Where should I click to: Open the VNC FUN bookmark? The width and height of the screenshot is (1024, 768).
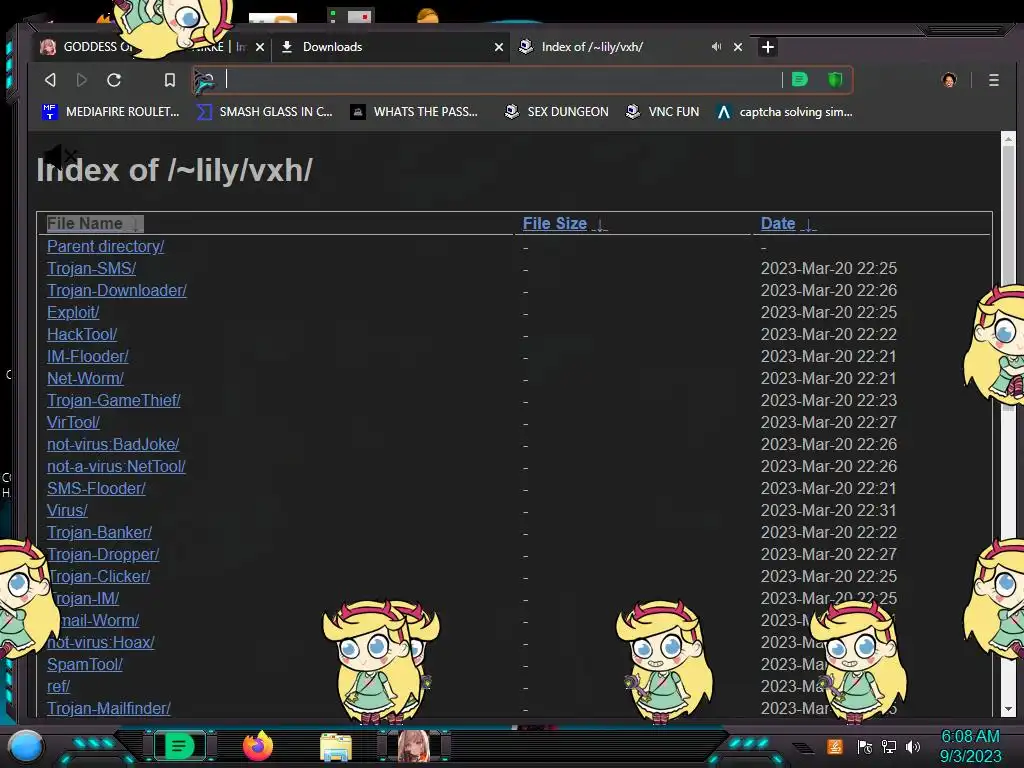pyautogui.click(x=662, y=112)
